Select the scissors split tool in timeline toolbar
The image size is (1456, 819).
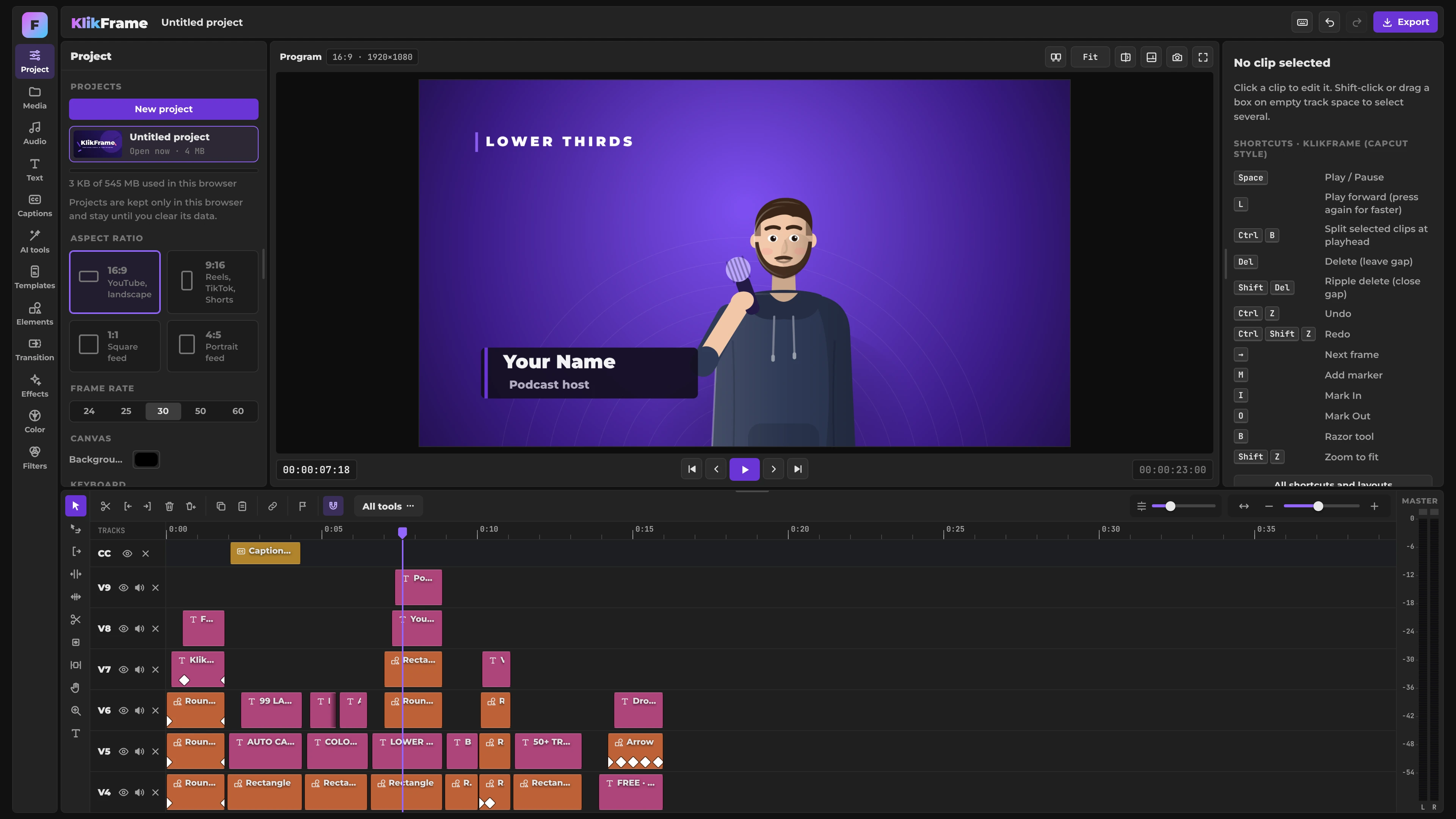pos(106,507)
